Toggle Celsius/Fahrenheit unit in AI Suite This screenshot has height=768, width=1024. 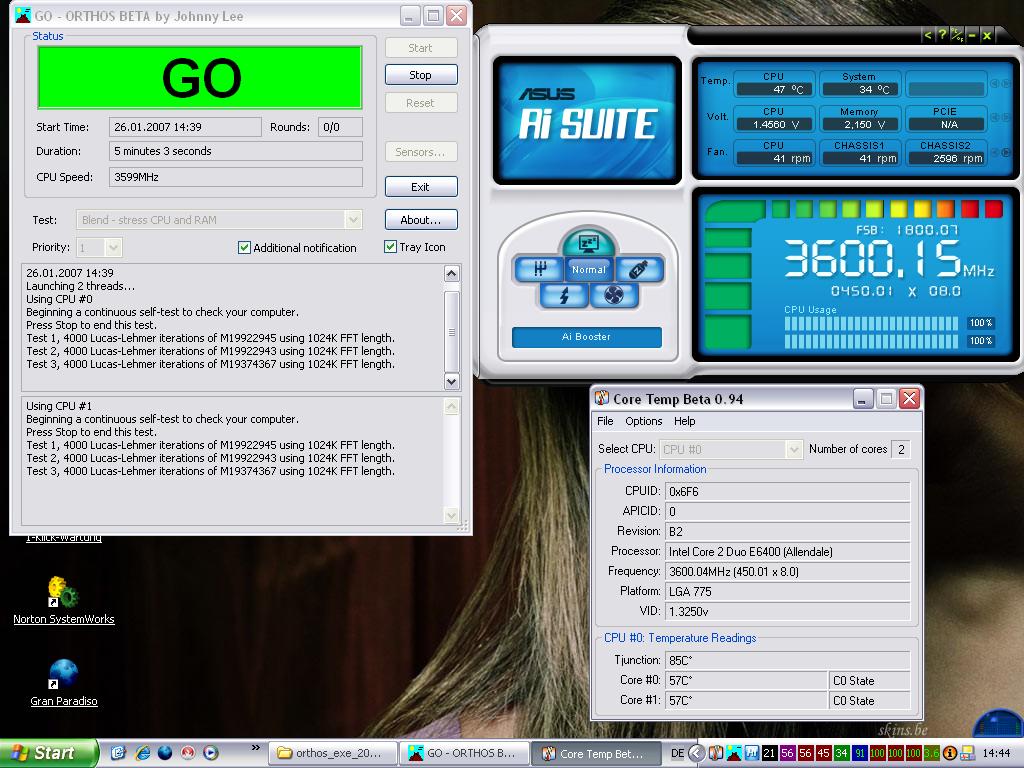point(957,35)
